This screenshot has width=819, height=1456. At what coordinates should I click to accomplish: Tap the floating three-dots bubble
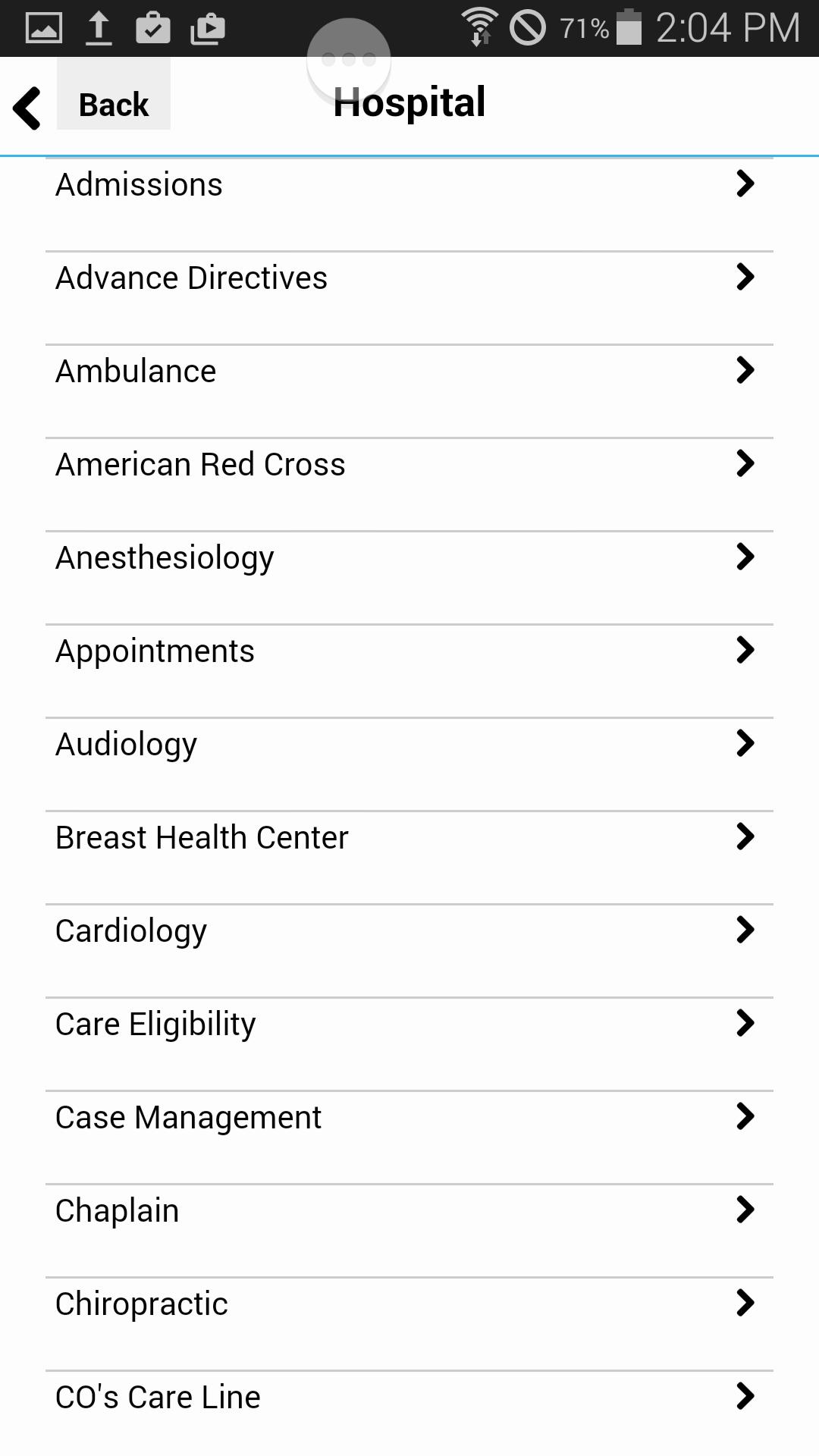click(349, 59)
